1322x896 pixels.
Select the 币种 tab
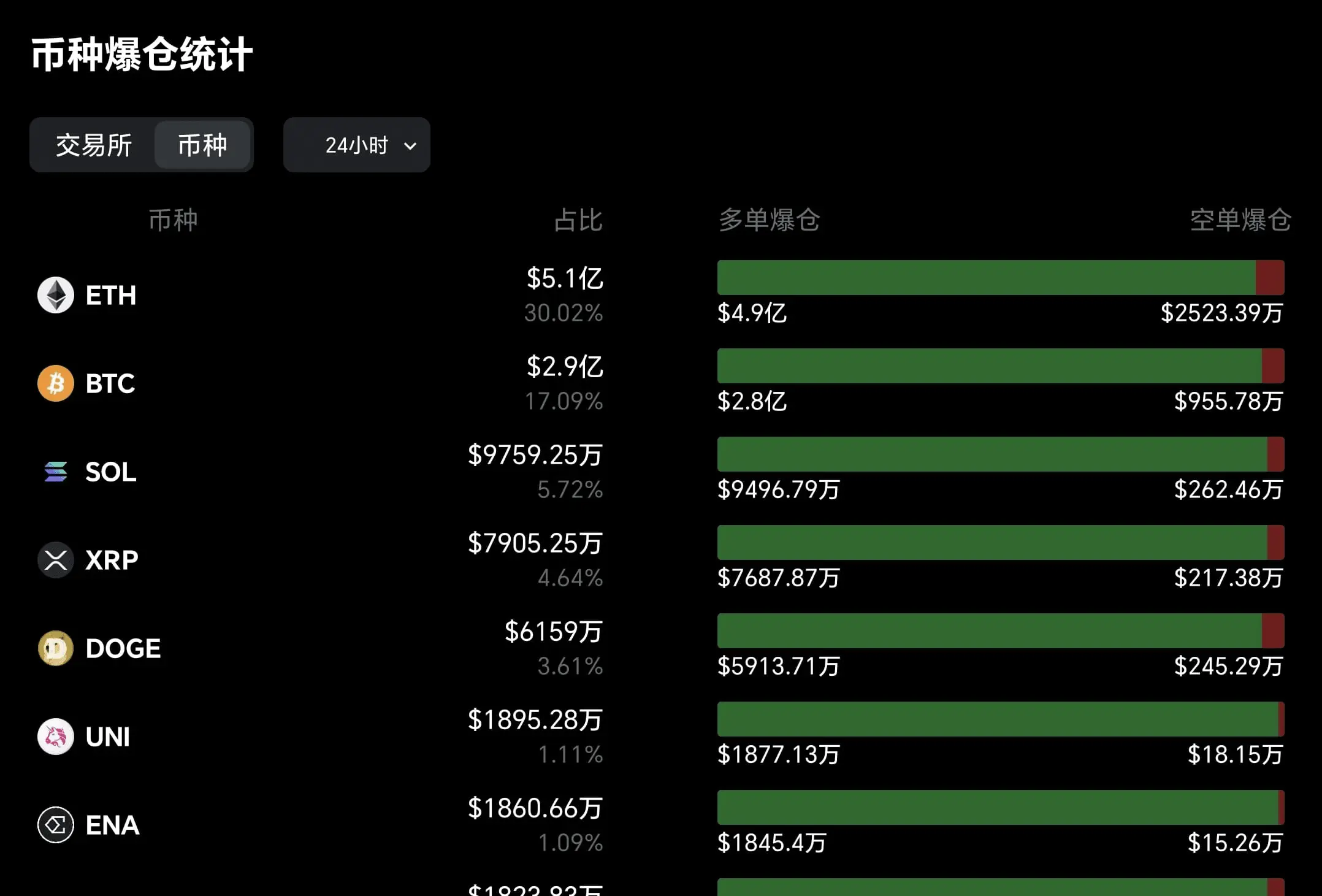tap(202, 145)
